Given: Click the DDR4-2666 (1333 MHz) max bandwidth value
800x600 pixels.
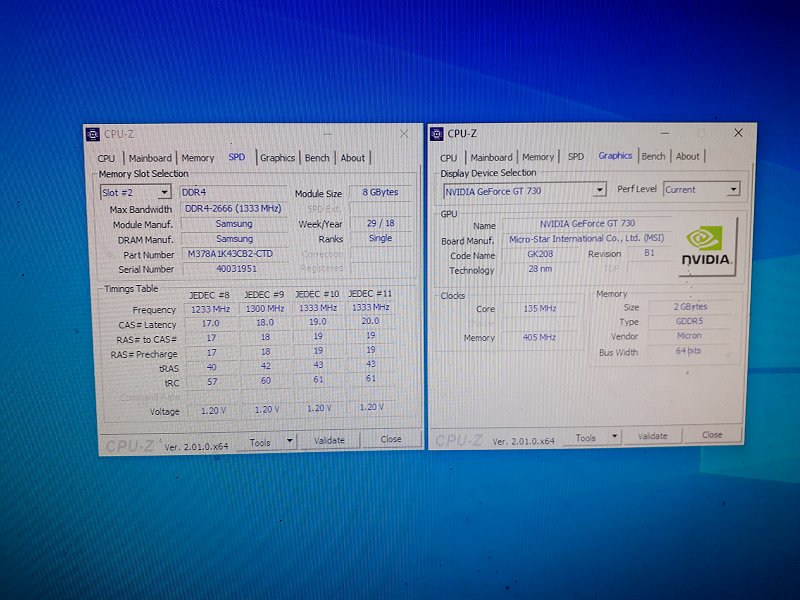Looking at the screenshot, I should 233,208.
